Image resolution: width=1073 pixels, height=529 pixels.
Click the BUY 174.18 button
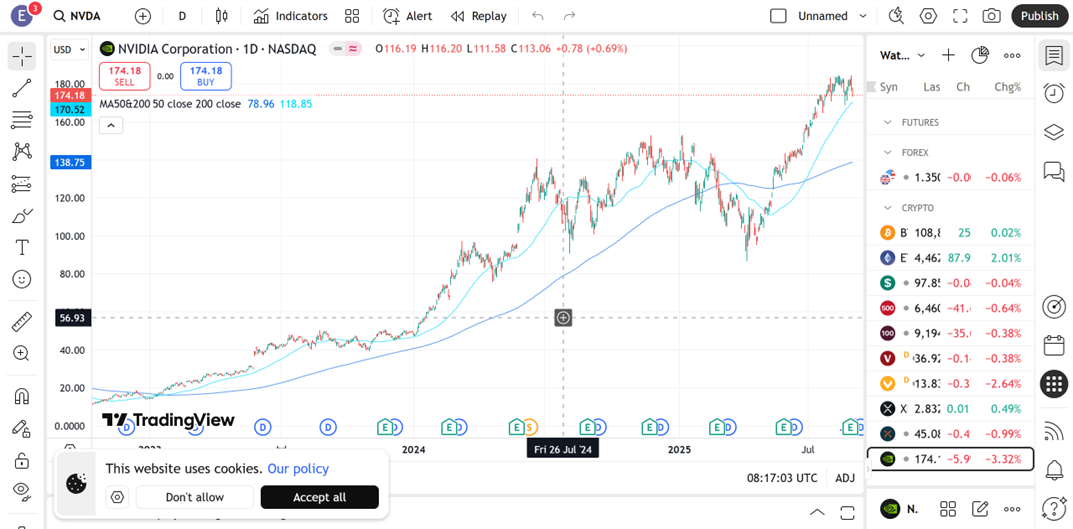(x=206, y=76)
